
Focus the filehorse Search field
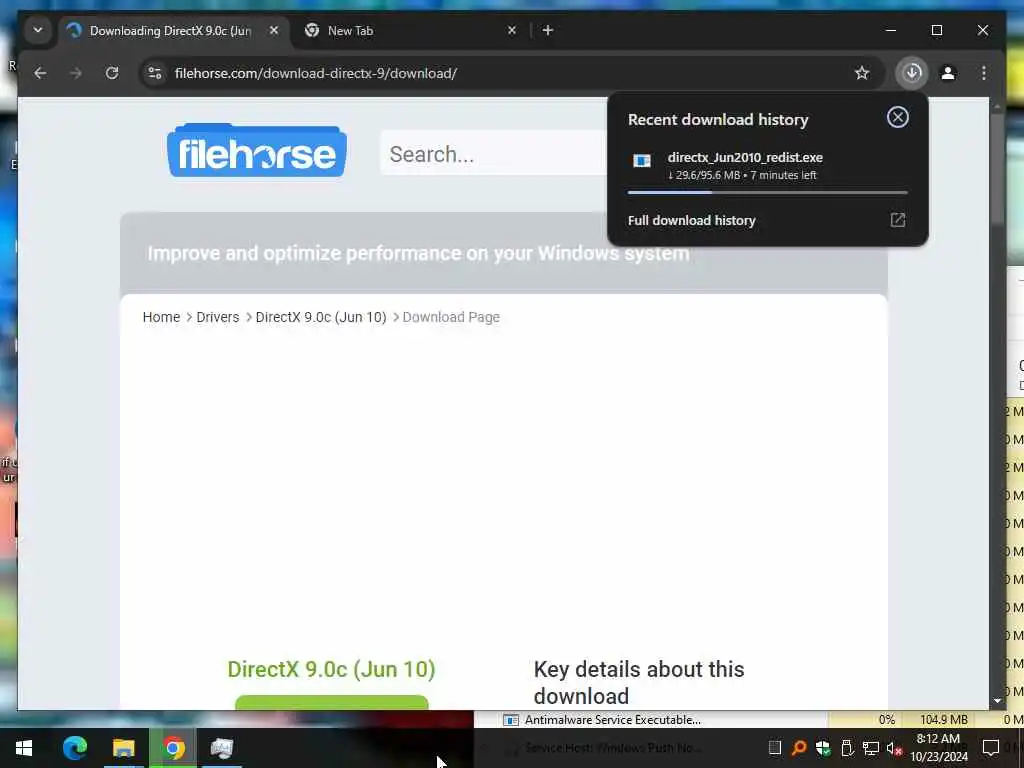[493, 153]
